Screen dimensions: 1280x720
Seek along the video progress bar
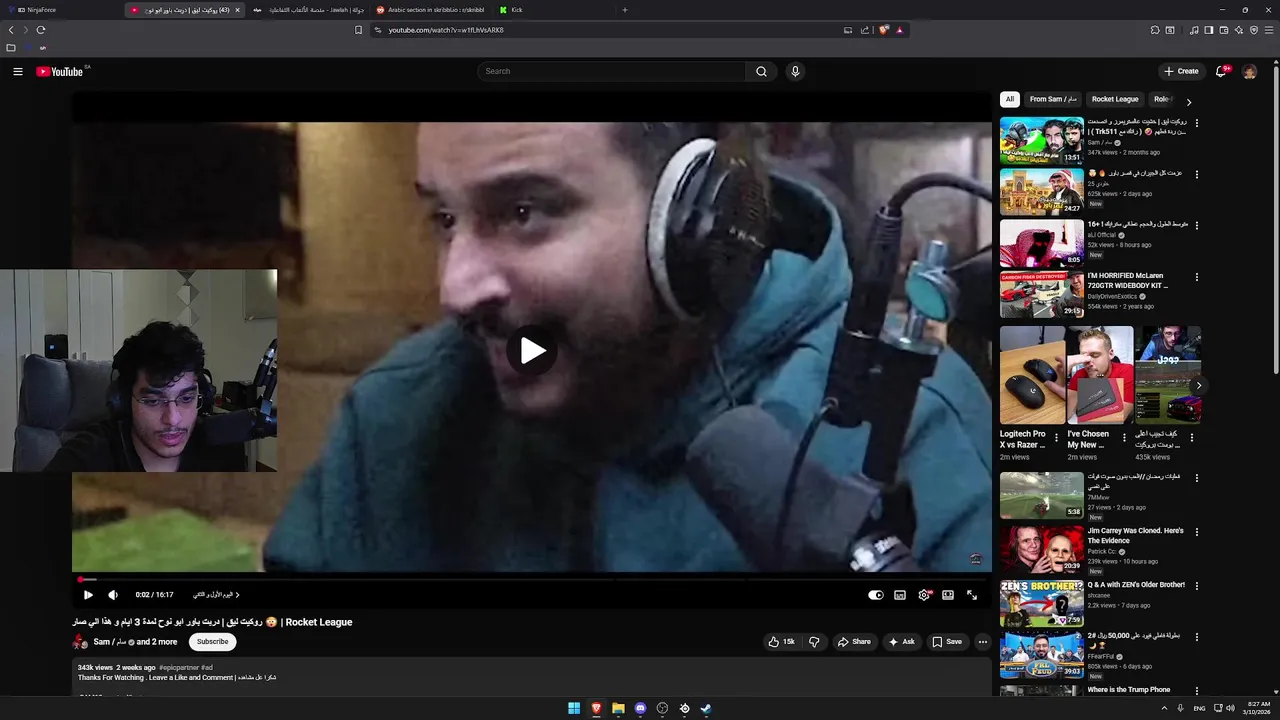[x=532, y=579]
